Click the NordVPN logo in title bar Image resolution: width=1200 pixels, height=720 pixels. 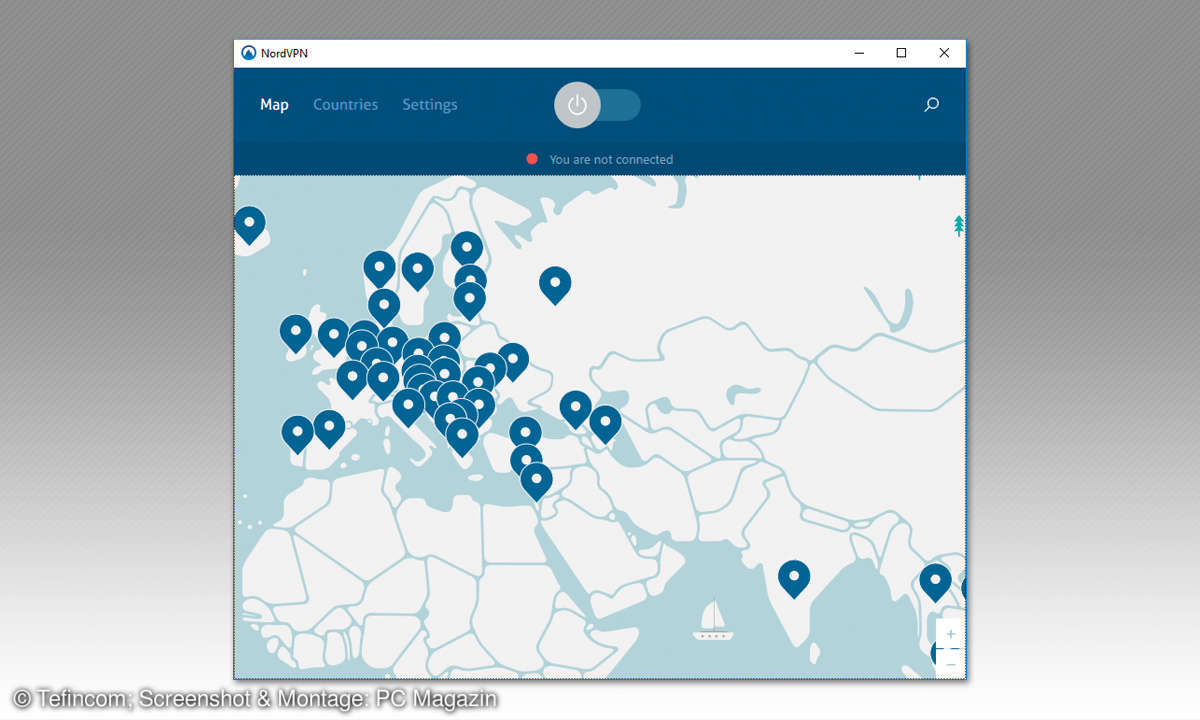point(249,53)
